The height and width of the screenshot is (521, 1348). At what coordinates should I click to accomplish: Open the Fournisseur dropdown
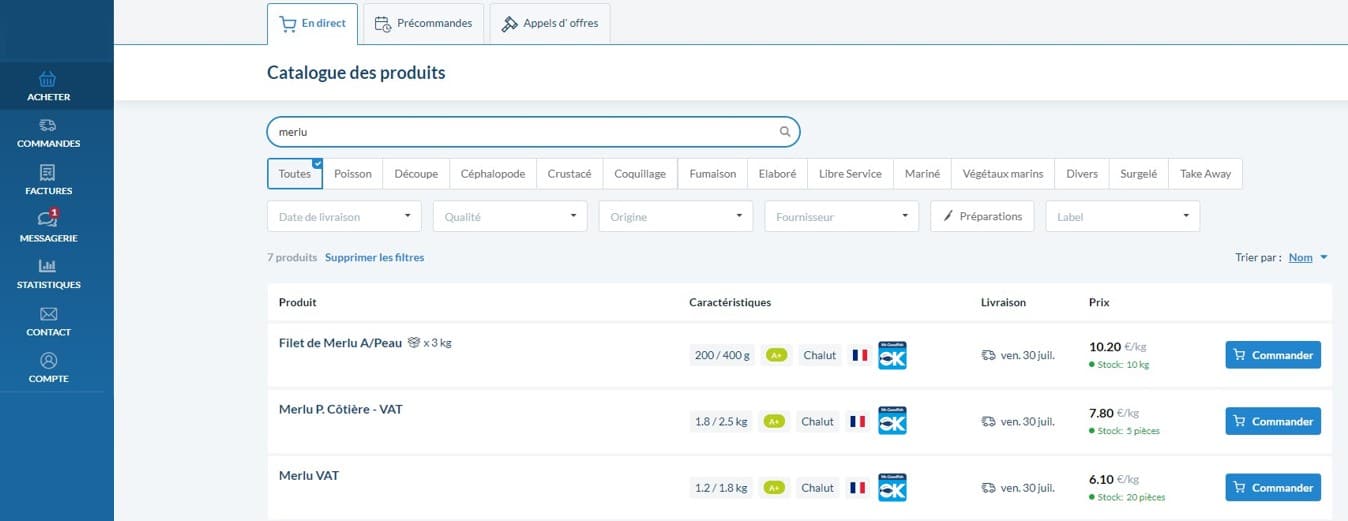841,216
